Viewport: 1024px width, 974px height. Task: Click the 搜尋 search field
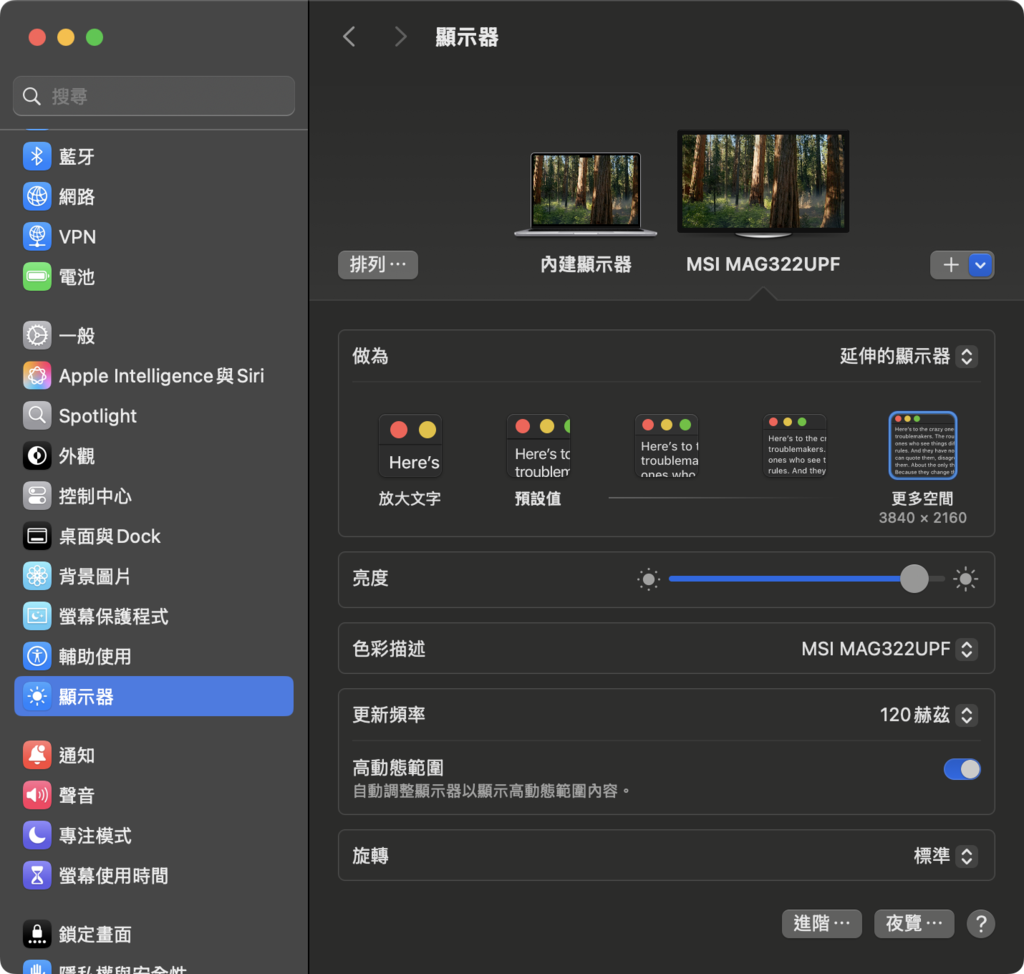pyautogui.click(x=154, y=96)
